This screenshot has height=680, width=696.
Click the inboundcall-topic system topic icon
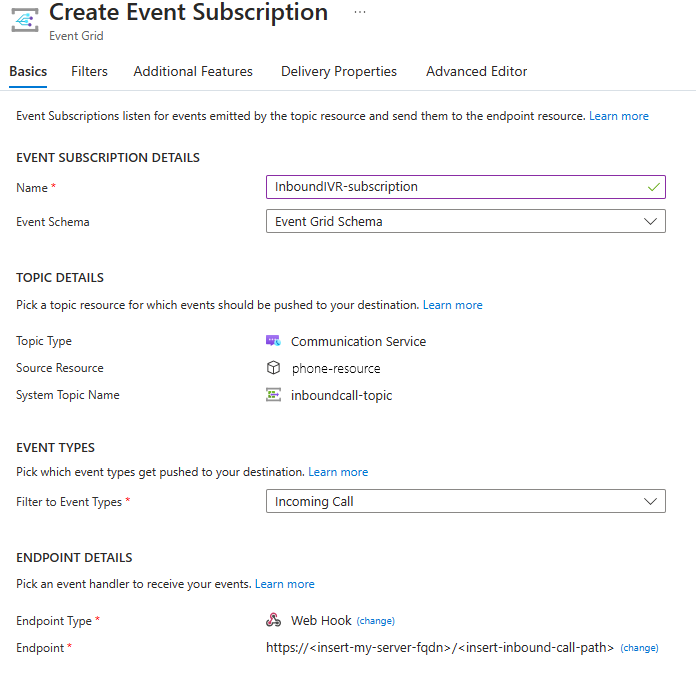[273, 395]
